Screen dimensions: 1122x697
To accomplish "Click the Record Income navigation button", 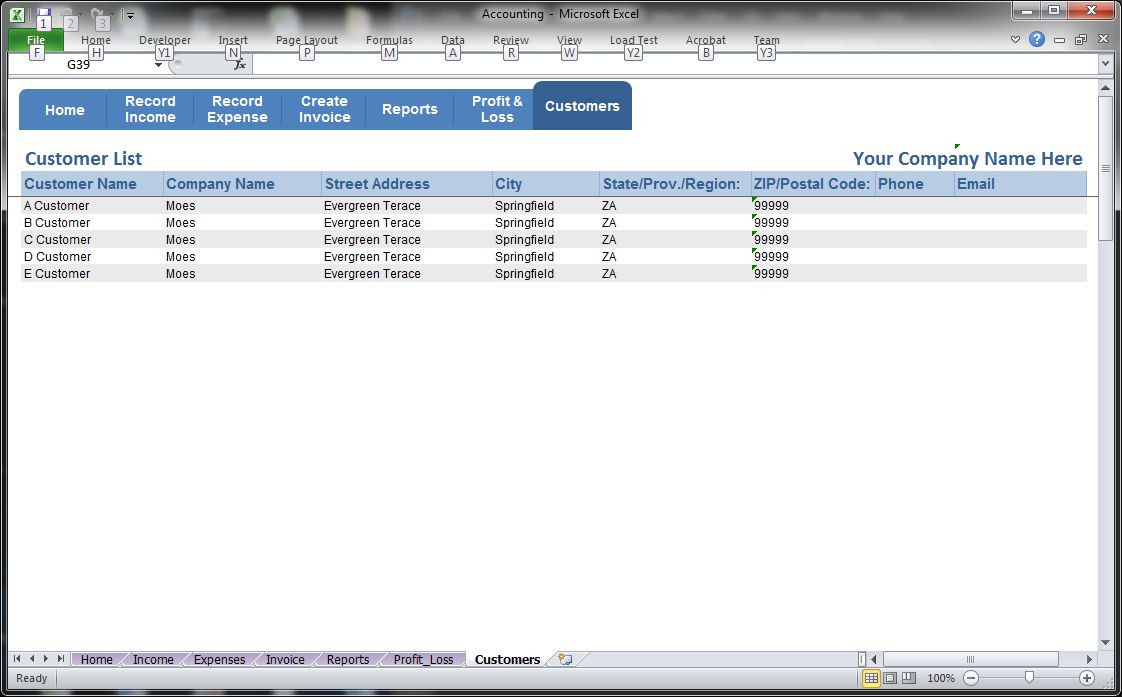I will pyautogui.click(x=150, y=109).
